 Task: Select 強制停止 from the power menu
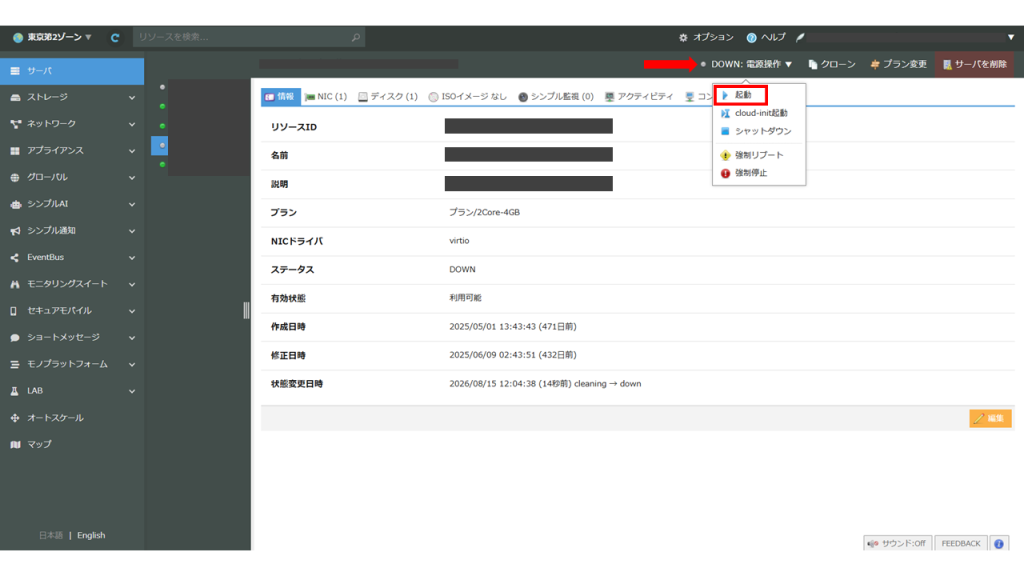(759, 173)
